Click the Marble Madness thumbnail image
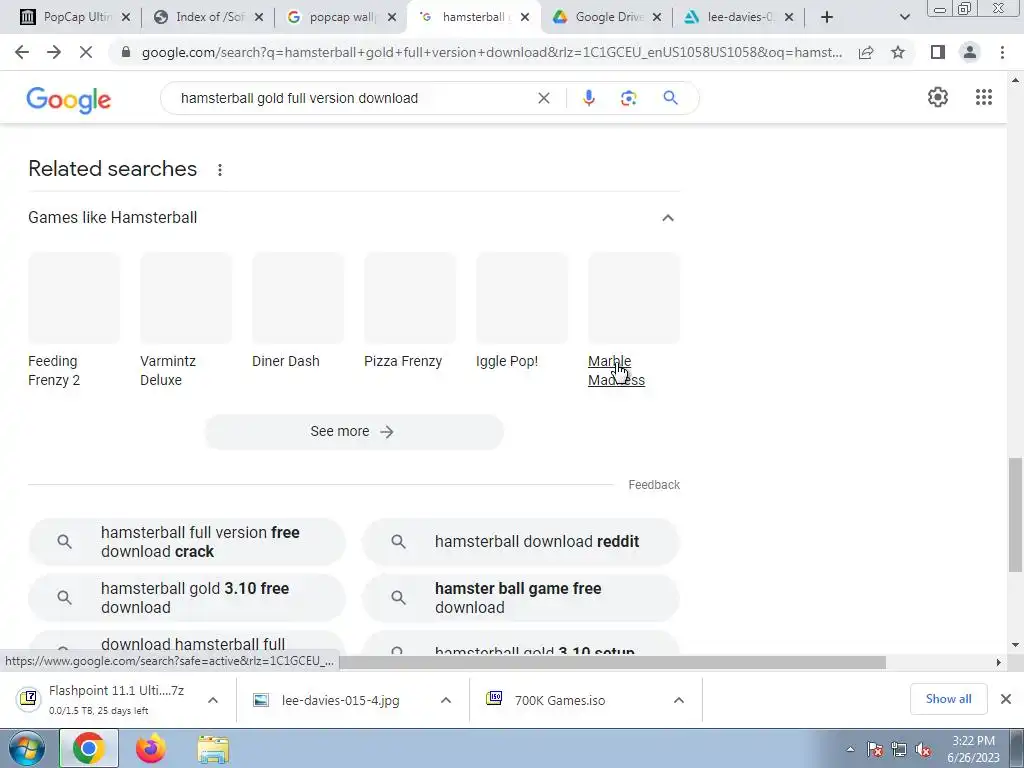 [633, 298]
